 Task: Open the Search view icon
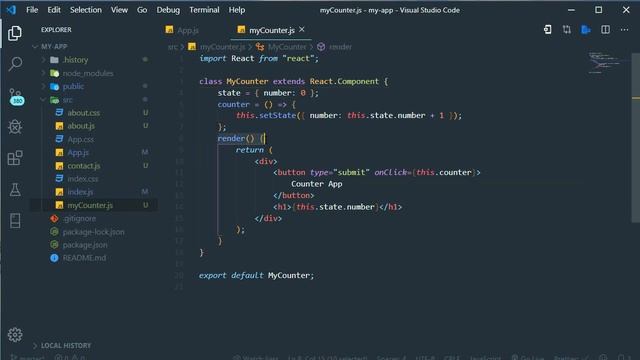pos(15,64)
